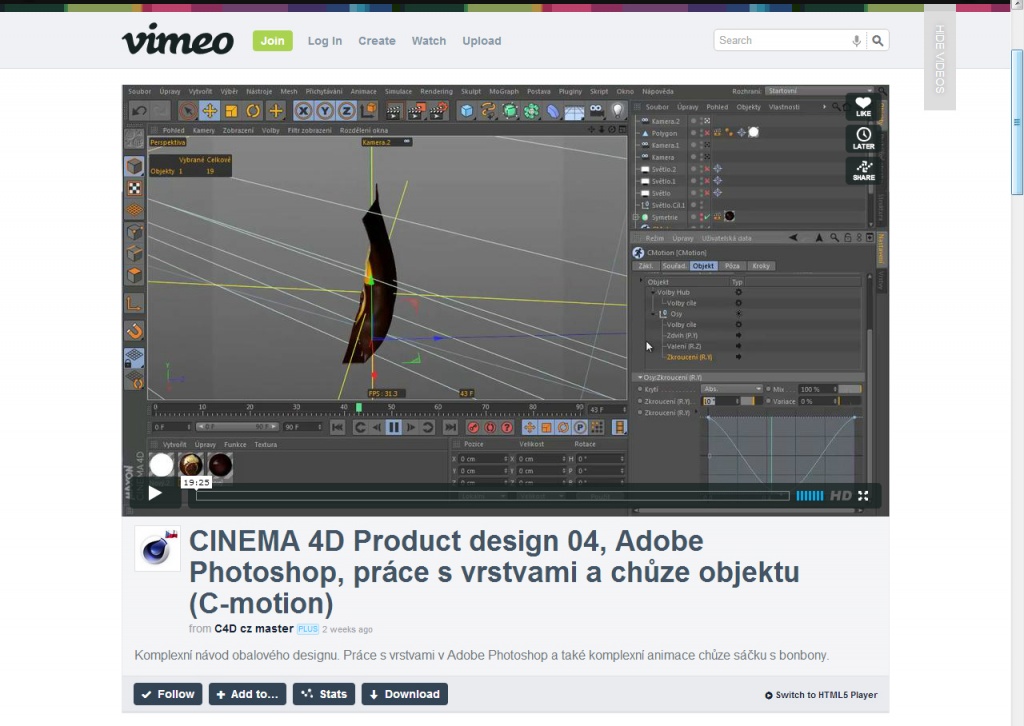The width and height of the screenshot is (1024, 726).
Task: Click the Watch Later clock icon
Action: click(863, 138)
